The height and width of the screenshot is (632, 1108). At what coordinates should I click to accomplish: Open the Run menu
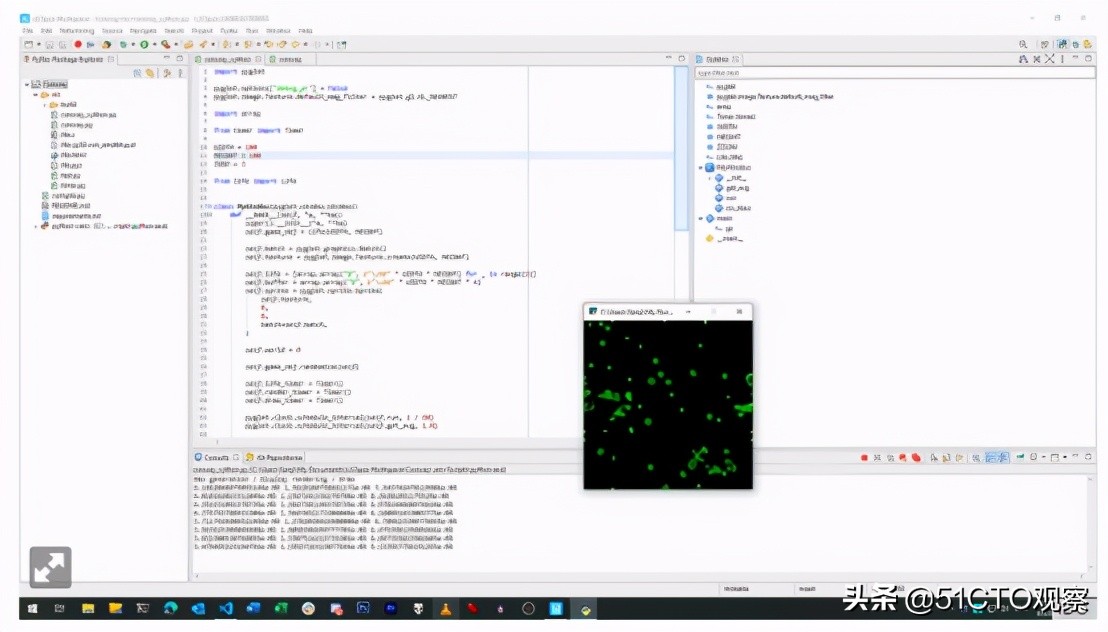click(252, 31)
